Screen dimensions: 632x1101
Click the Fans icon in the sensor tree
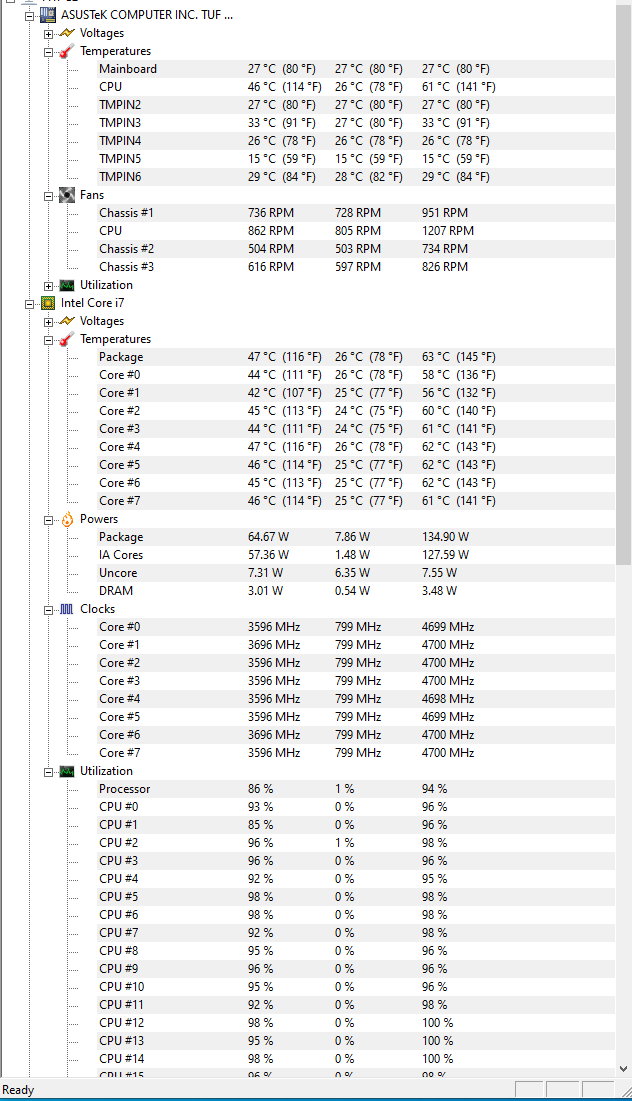pos(66,194)
